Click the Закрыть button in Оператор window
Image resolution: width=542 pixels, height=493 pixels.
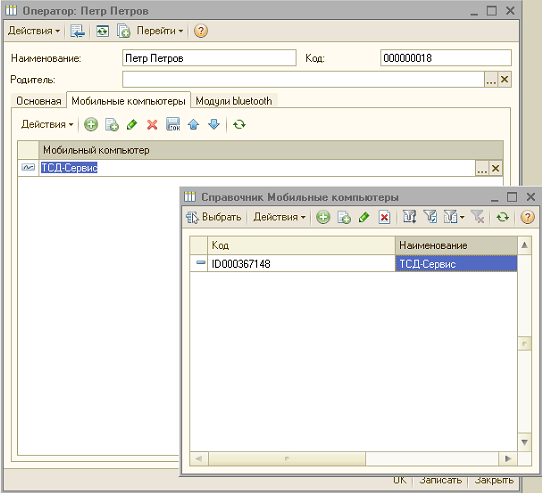click(x=494, y=481)
